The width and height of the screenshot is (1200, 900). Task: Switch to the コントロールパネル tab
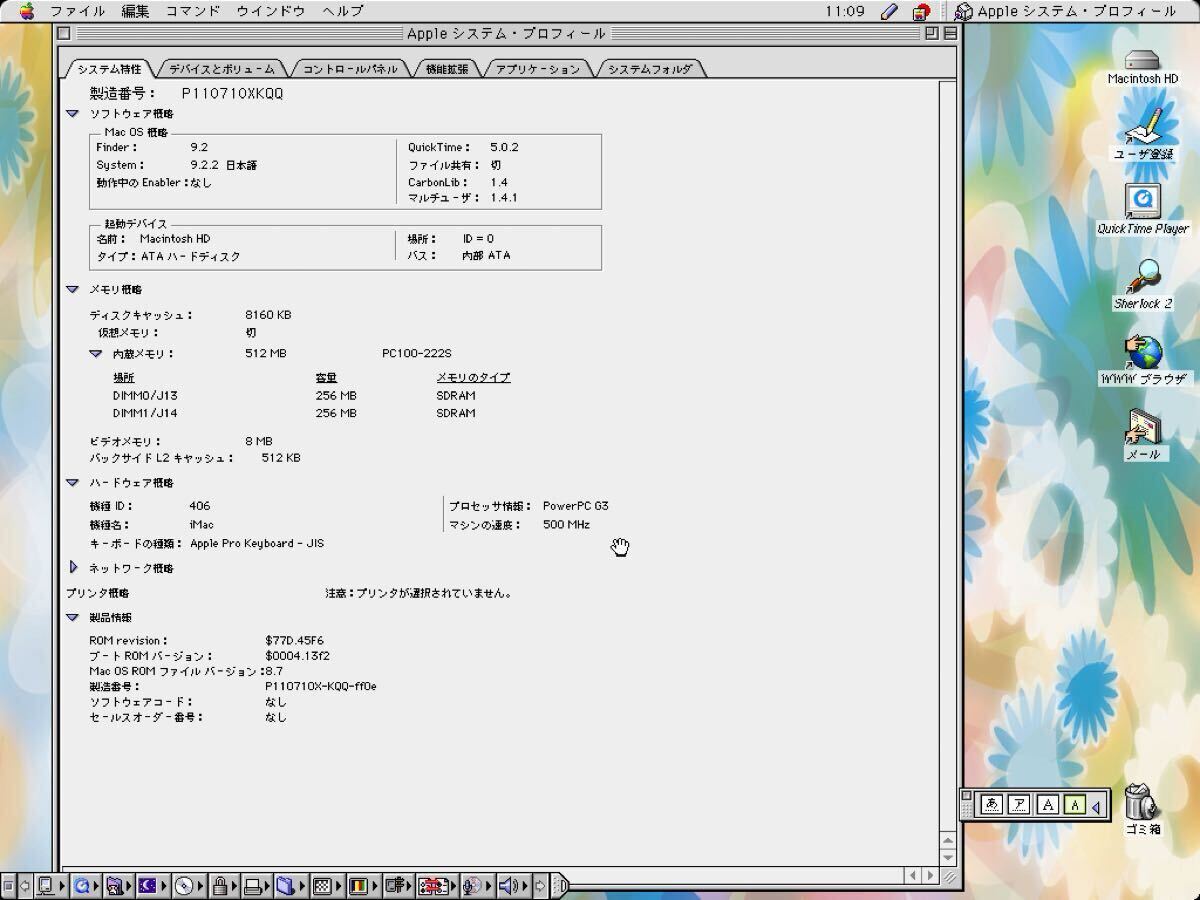coord(350,69)
